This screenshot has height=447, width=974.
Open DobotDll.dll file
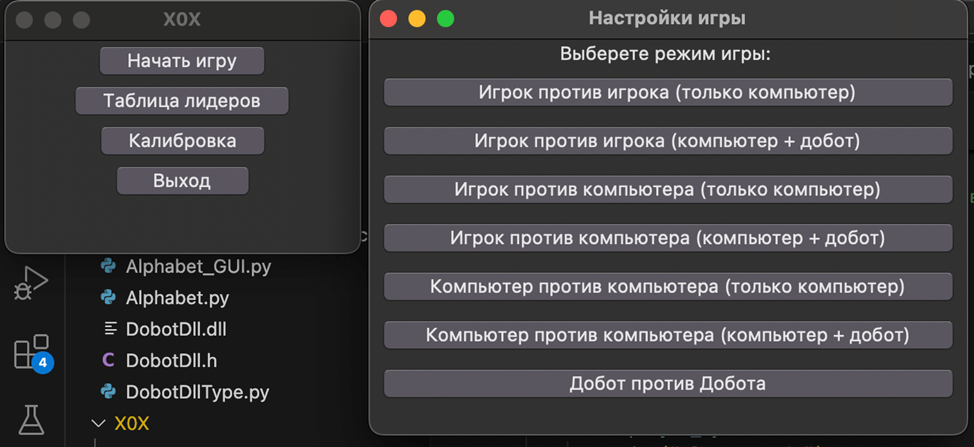point(176,329)
